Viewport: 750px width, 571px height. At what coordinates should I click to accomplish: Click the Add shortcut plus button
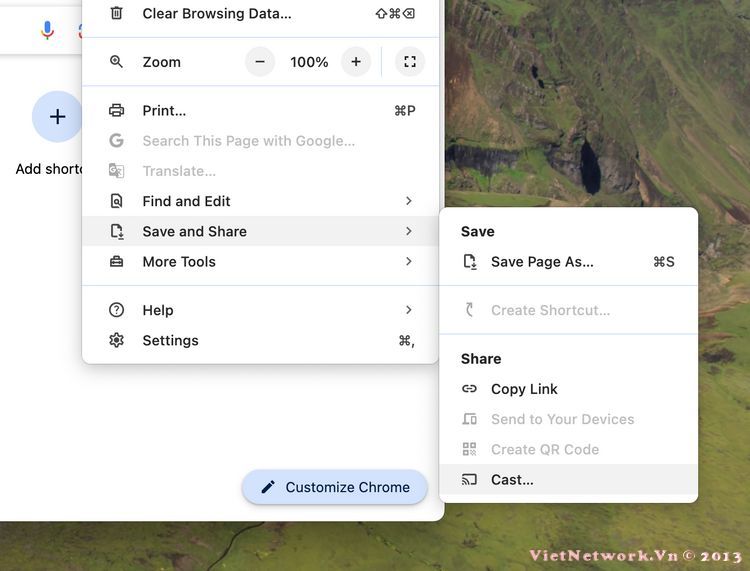coord(57,117)
